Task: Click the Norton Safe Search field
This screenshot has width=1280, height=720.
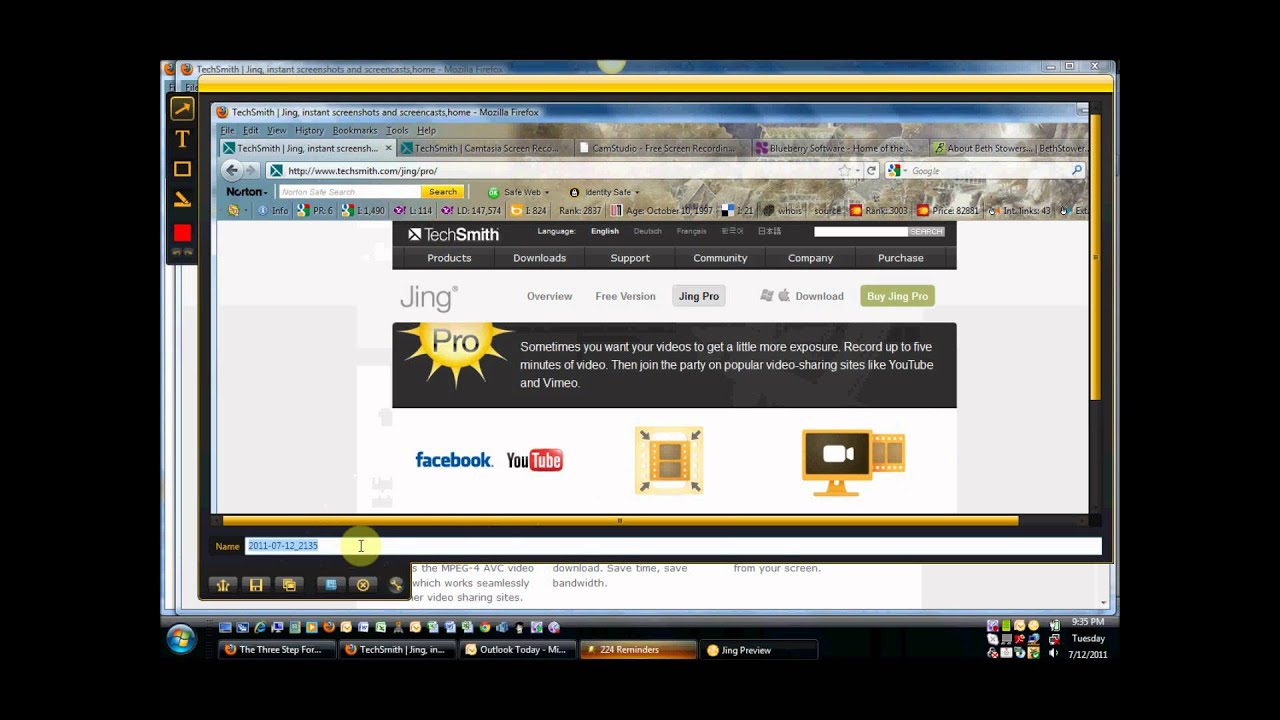Action: (x=349, y=192)
